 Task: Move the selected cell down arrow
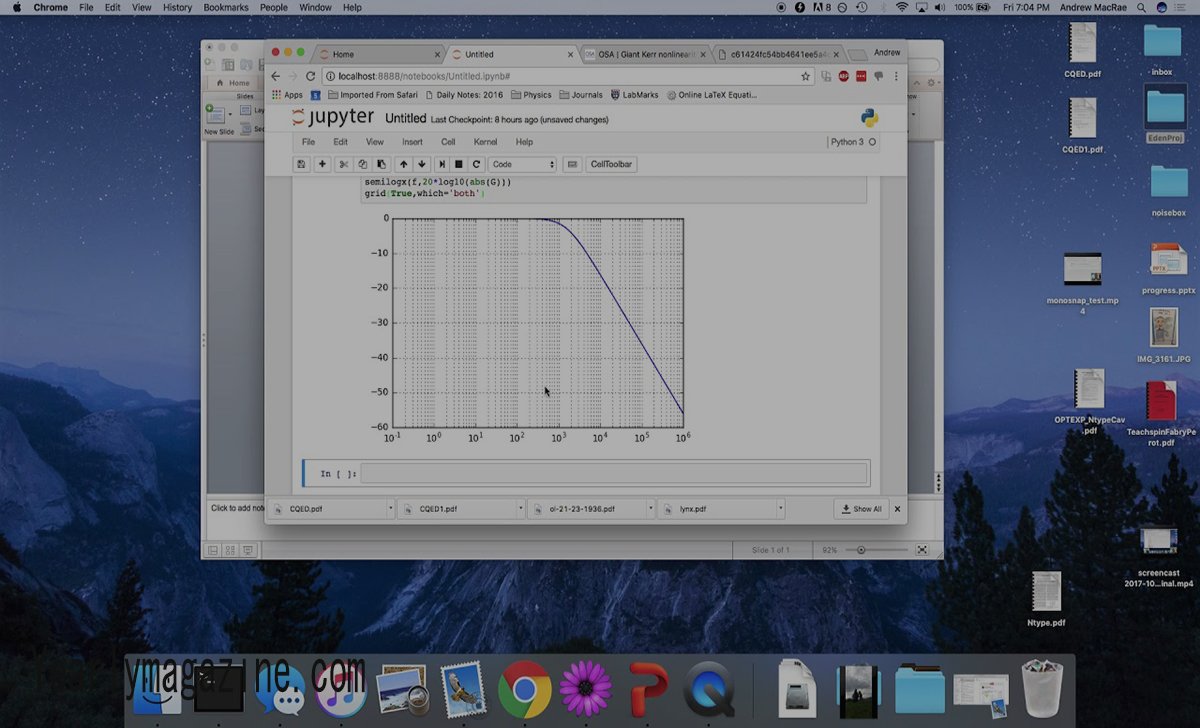[x=421, y=164]
